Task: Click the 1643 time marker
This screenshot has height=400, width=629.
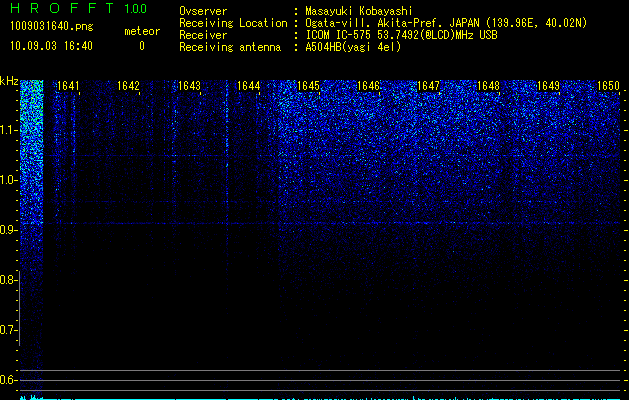Action: click(189, 85)
